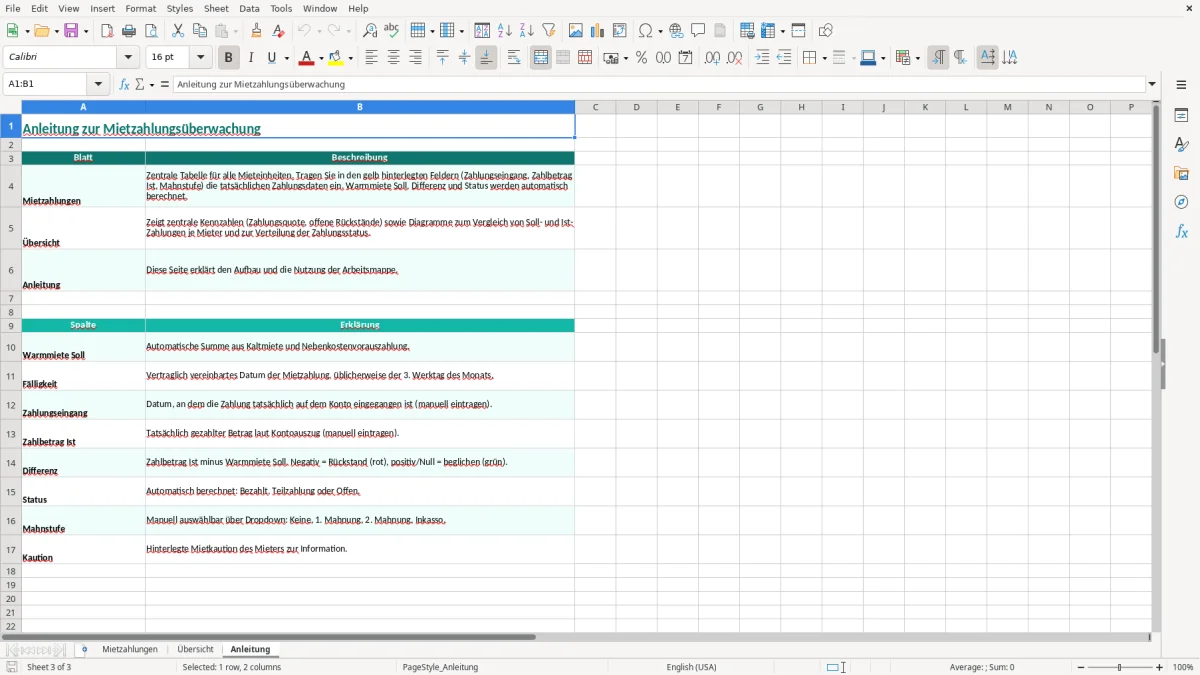Click the zoom slider in status bar
Screen dimensions: 1200x675
click(1120, 667)
